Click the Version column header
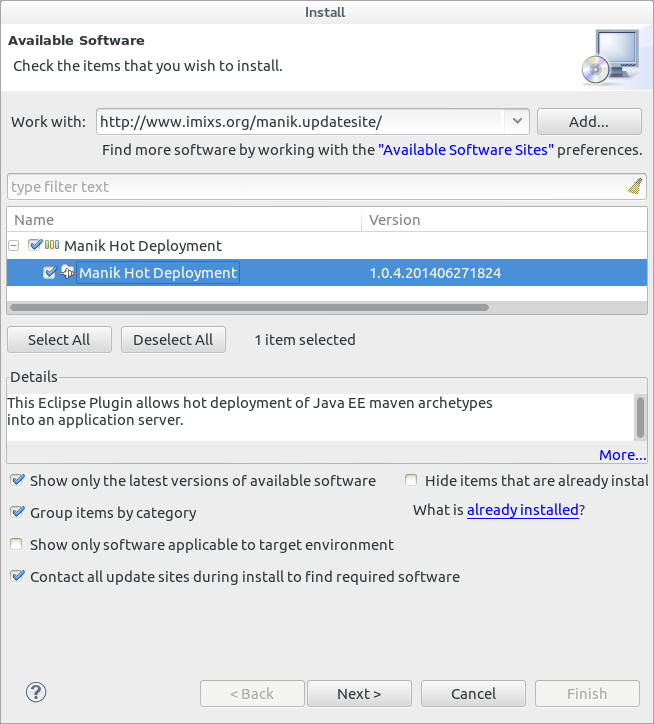Screen dimensions: 654x724 [x=504, y=220]
